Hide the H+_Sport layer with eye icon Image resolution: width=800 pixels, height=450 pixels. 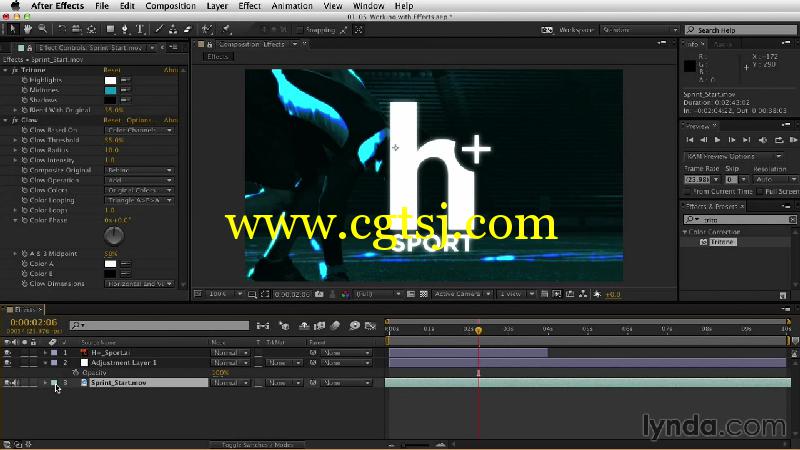coord(7,353)
